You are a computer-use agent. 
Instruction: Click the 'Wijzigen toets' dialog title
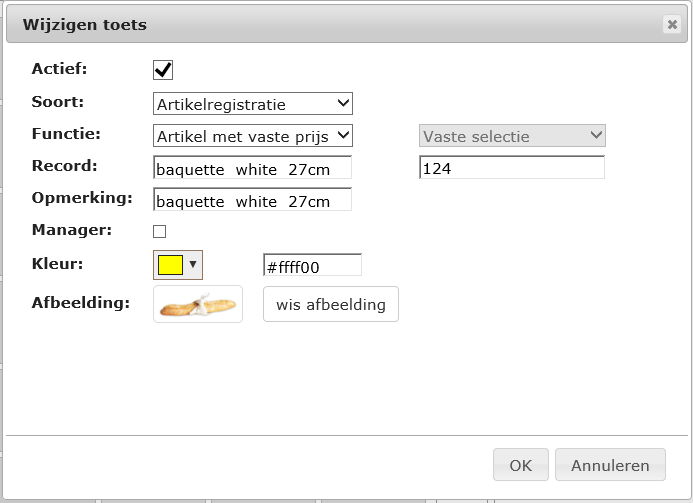[85, 25]
